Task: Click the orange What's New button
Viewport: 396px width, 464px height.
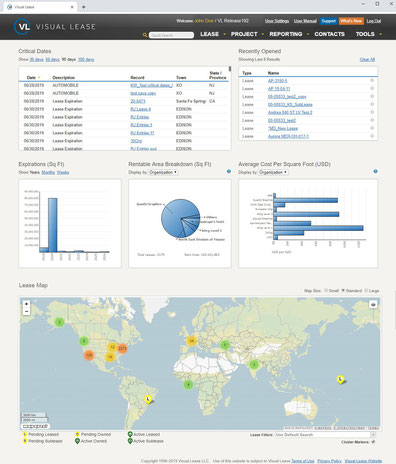Action: point(351,21)
